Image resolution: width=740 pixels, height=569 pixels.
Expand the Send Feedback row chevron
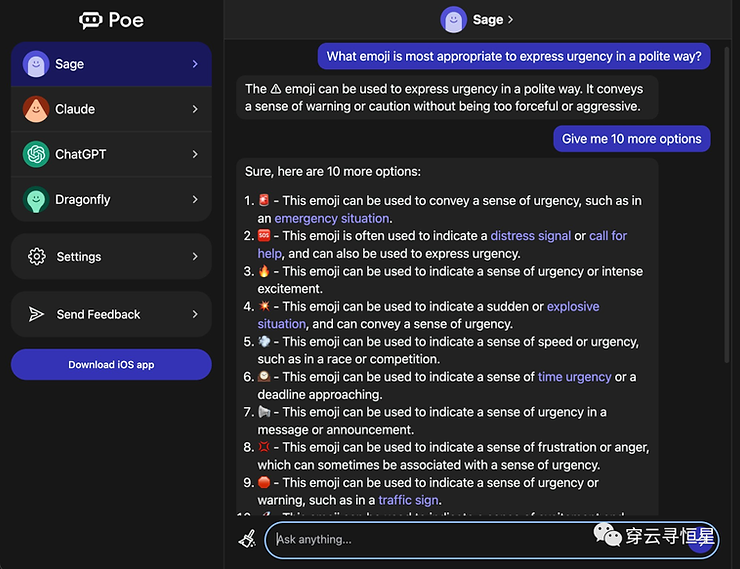click(195, 314)
